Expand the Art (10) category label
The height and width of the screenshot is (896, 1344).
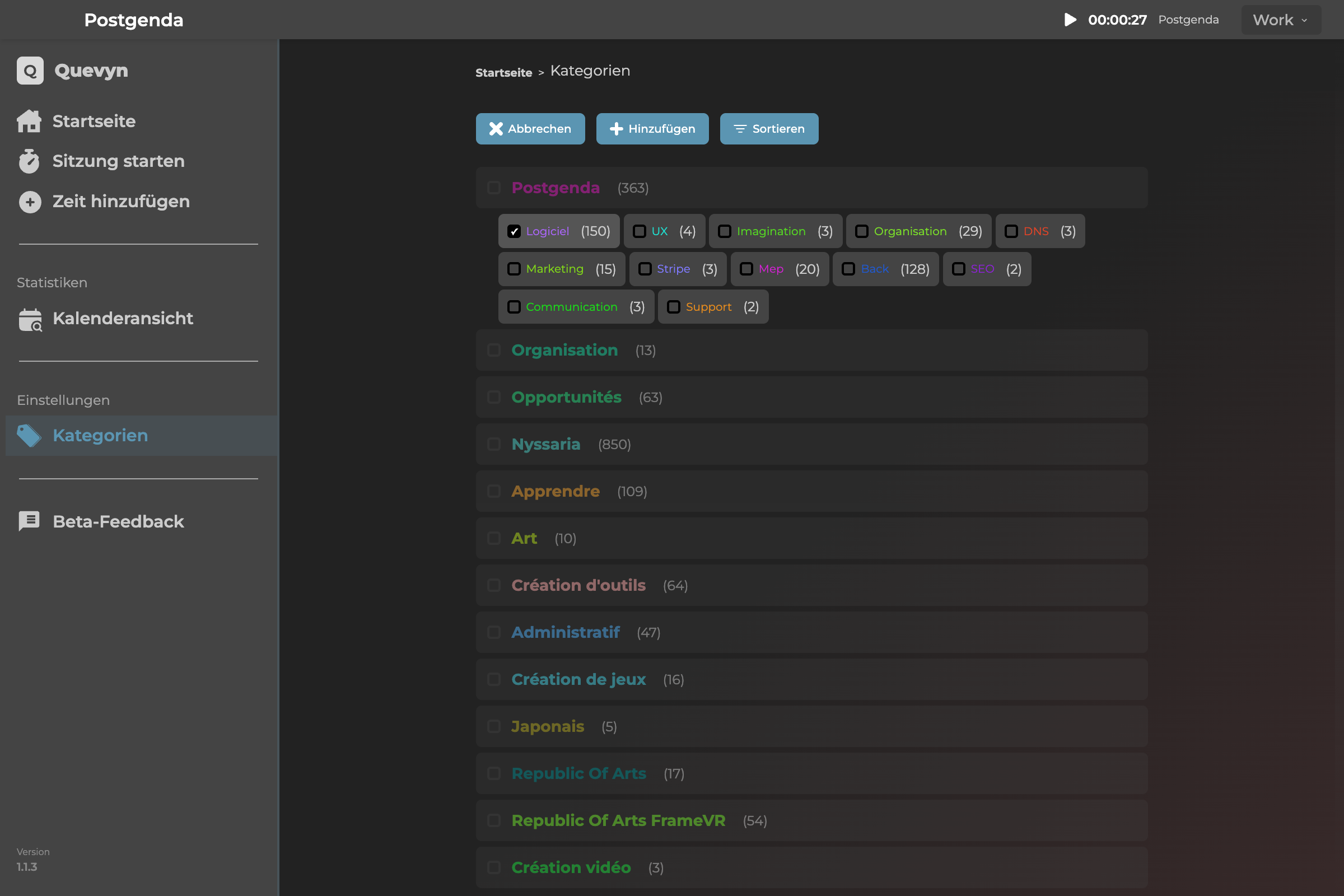pos(524,539)
